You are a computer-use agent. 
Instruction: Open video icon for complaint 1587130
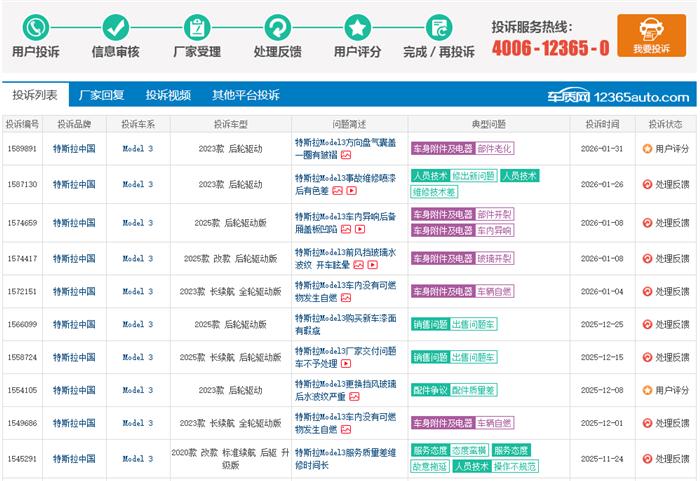[x=351, y=190]
